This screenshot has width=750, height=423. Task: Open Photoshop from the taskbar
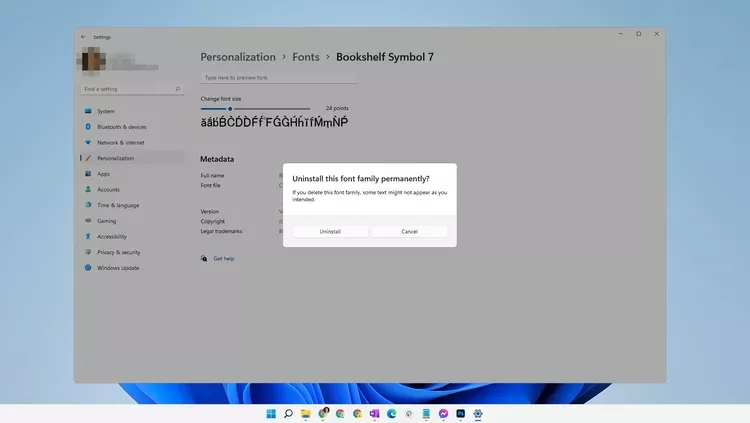[461, 414]
